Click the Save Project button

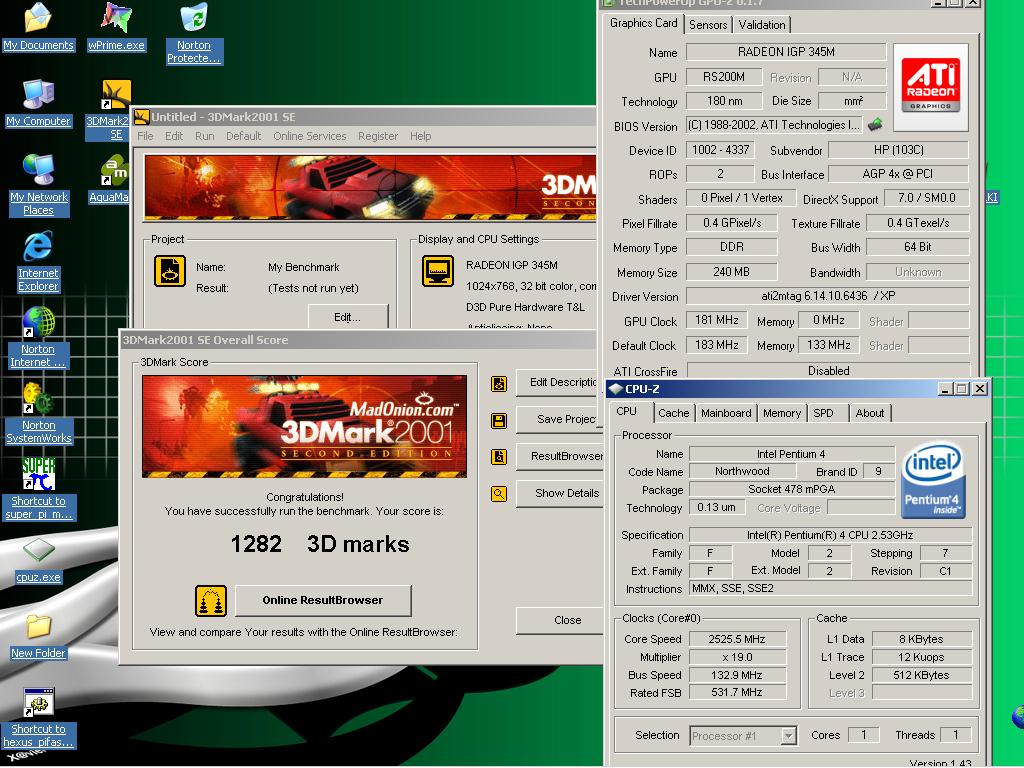(x=562, y=419)
